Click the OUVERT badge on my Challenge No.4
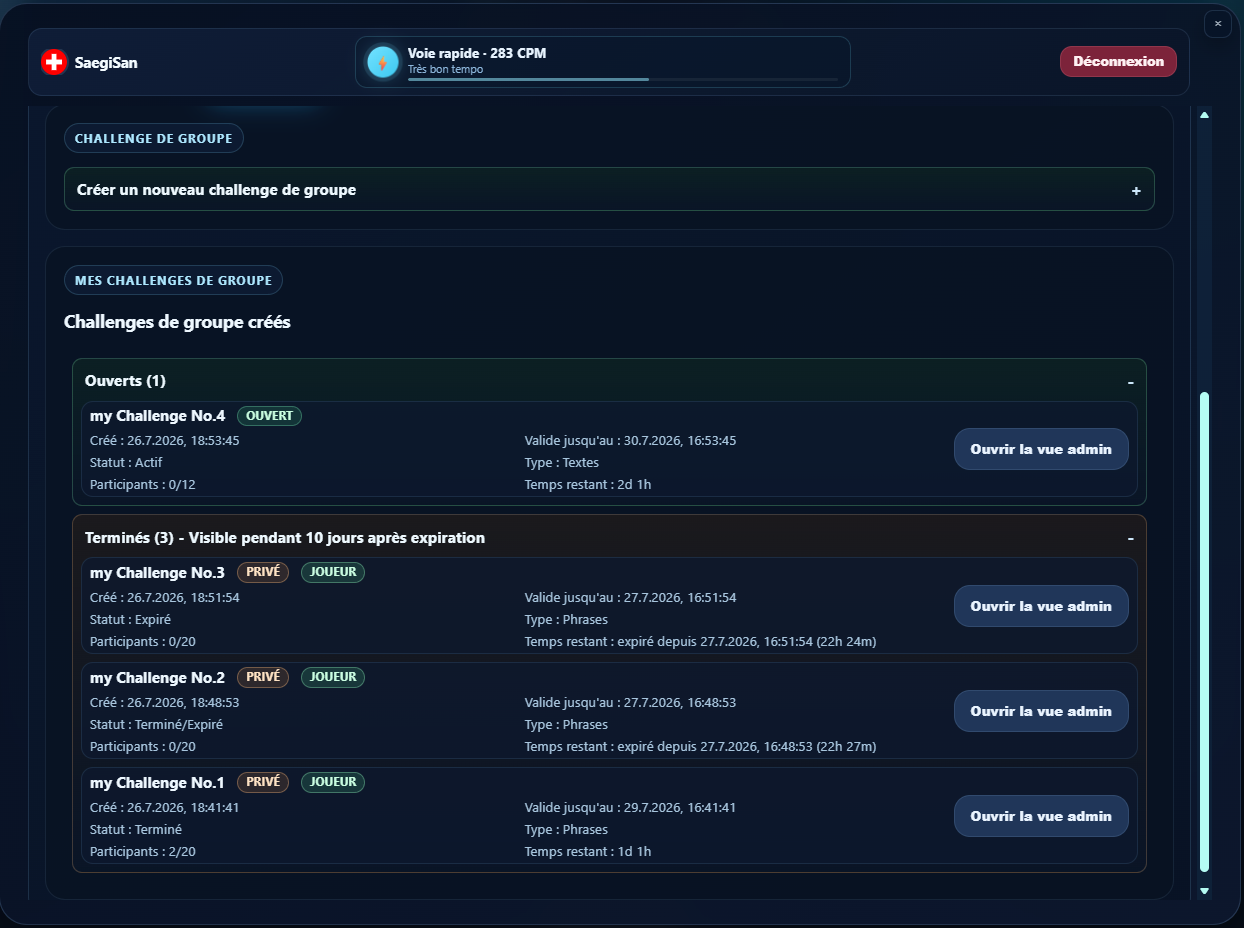 pos(269,415)
